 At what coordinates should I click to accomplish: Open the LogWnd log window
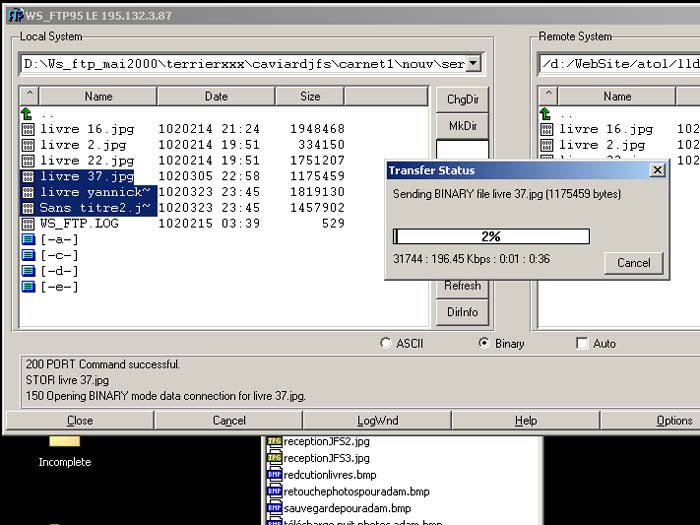pyautogui.click(x=377, y=421)
